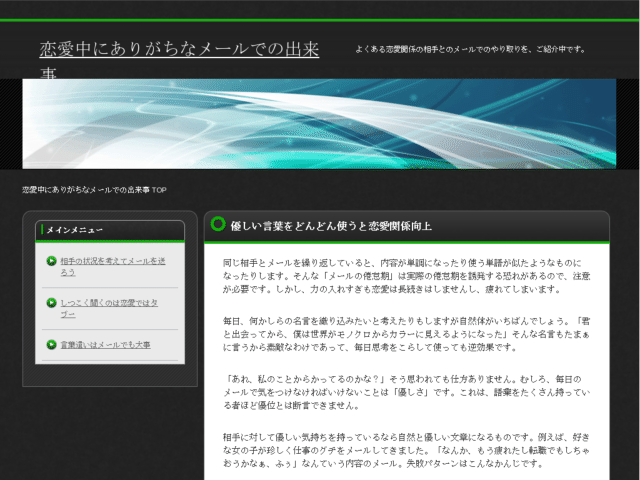Click the breadcrumb text ending with TOP
640x480 pixels.
pyautogui.click(x=94, y=190)
